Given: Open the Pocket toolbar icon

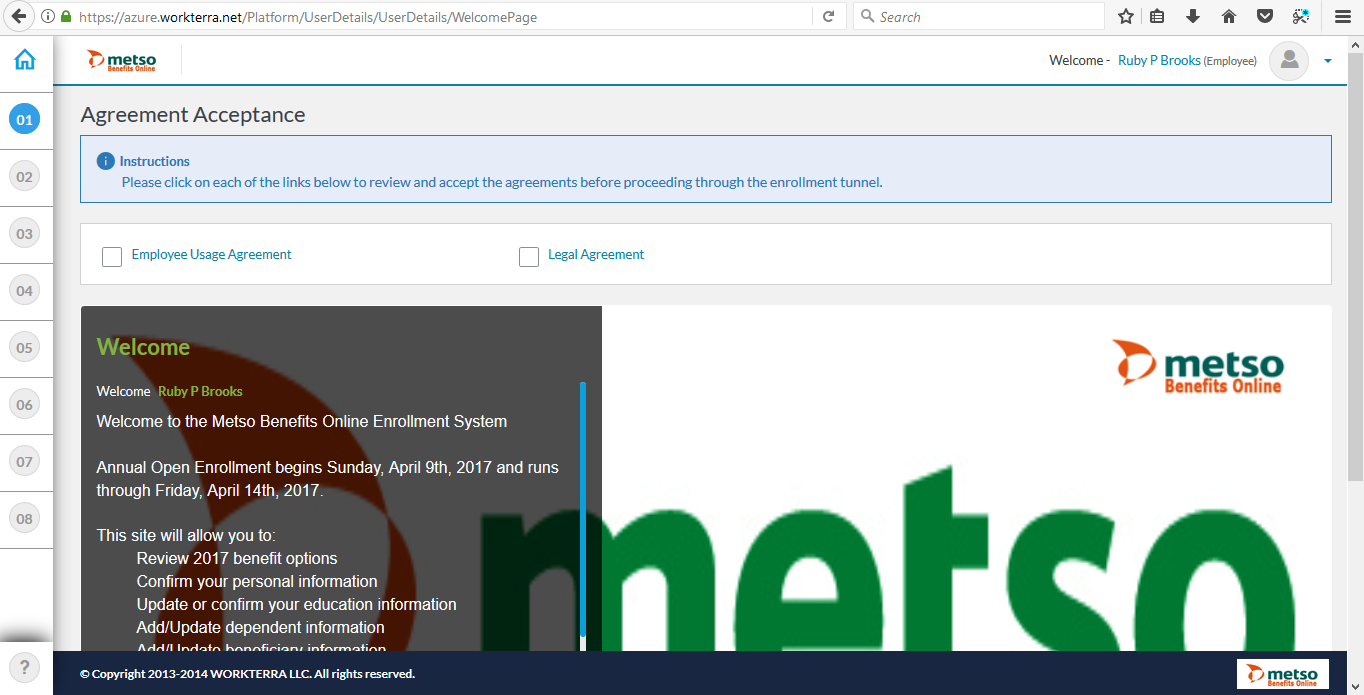Looking at the screenshot, I should (x=1265, y=16).
